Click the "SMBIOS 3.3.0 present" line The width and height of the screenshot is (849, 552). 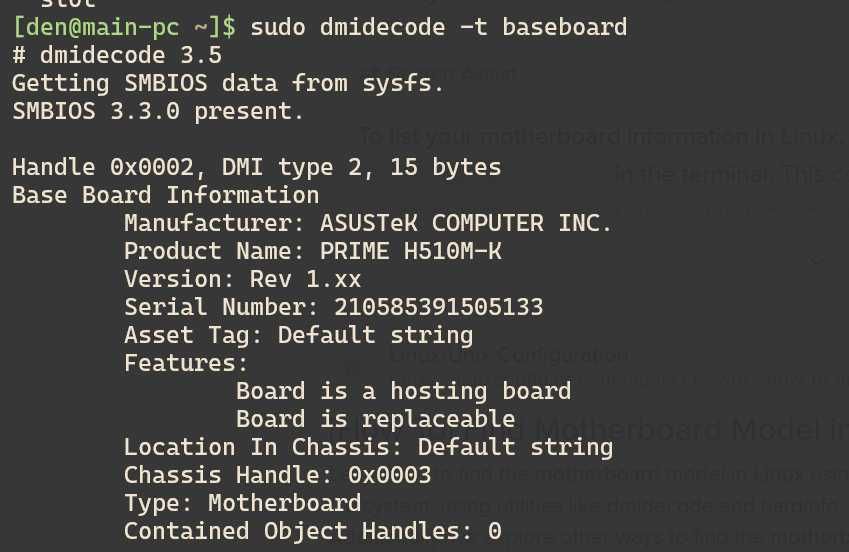[x=158, y=111]
